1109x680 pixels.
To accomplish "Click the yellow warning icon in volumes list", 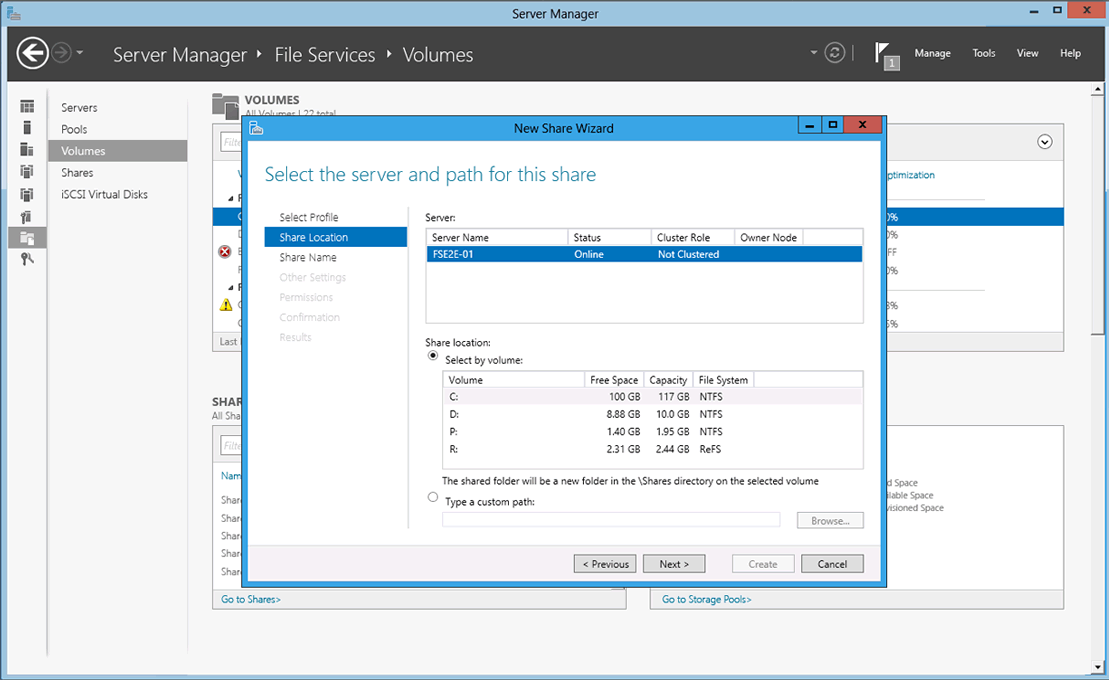I will click(x=226, y=305).
